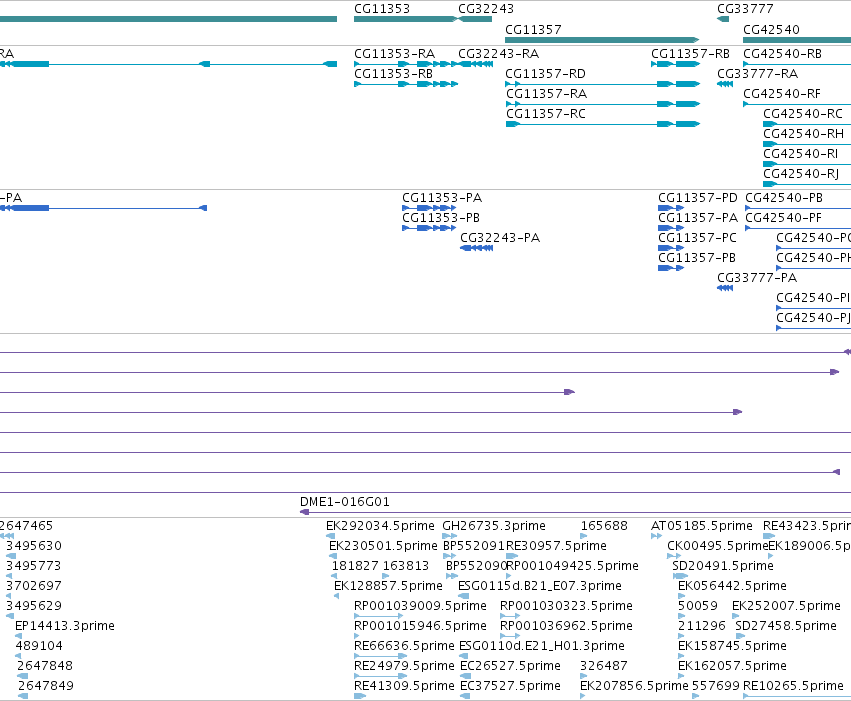This screenshot has height=701, width=851.
Task: Select feature 3702697
Action: coord(8,596)
